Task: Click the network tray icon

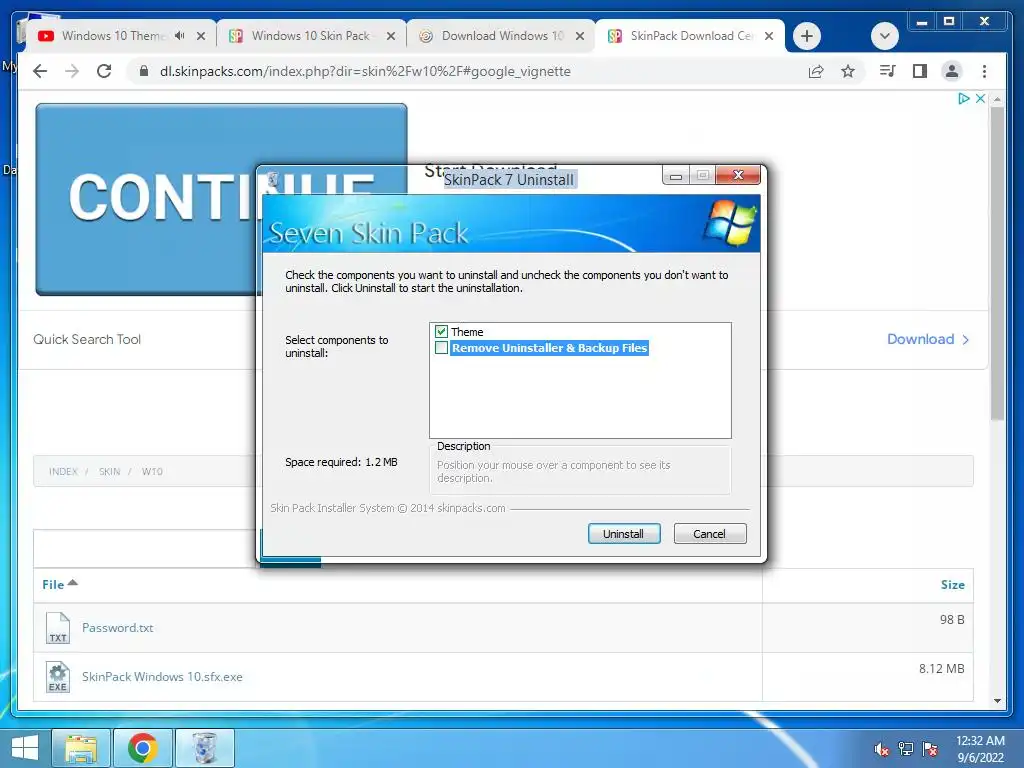Action: point(905,749)
